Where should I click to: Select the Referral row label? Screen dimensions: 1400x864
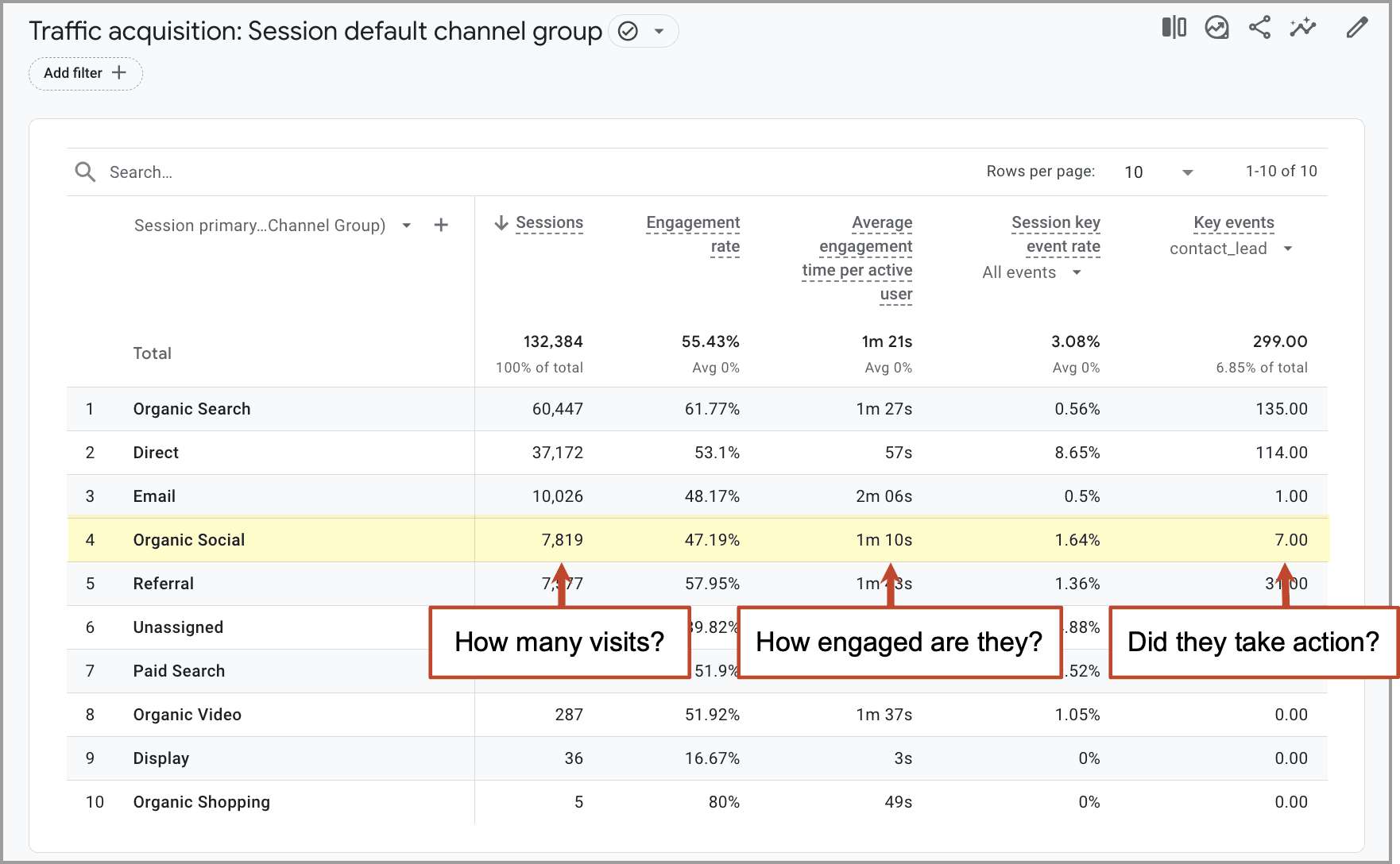click(x=163, y=584)
